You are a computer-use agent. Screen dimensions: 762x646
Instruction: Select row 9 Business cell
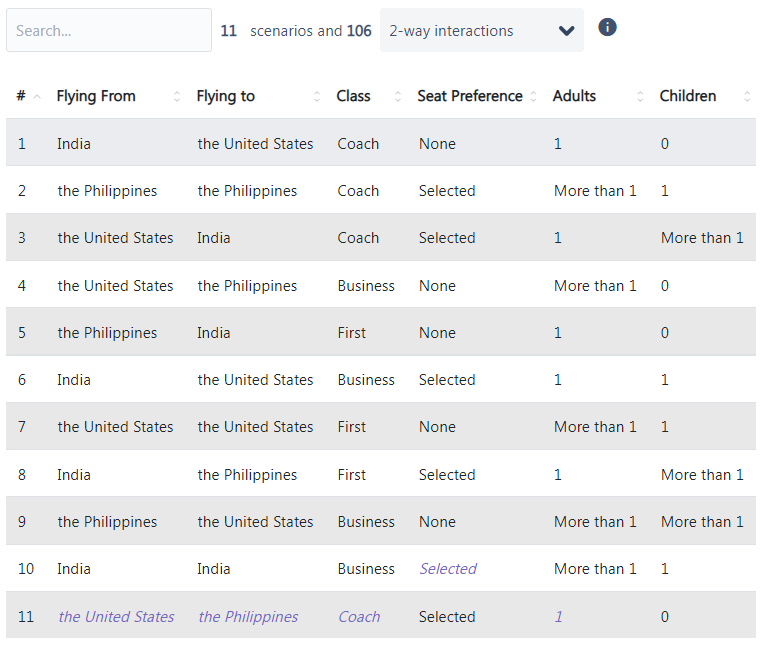(x=365, y=522)
